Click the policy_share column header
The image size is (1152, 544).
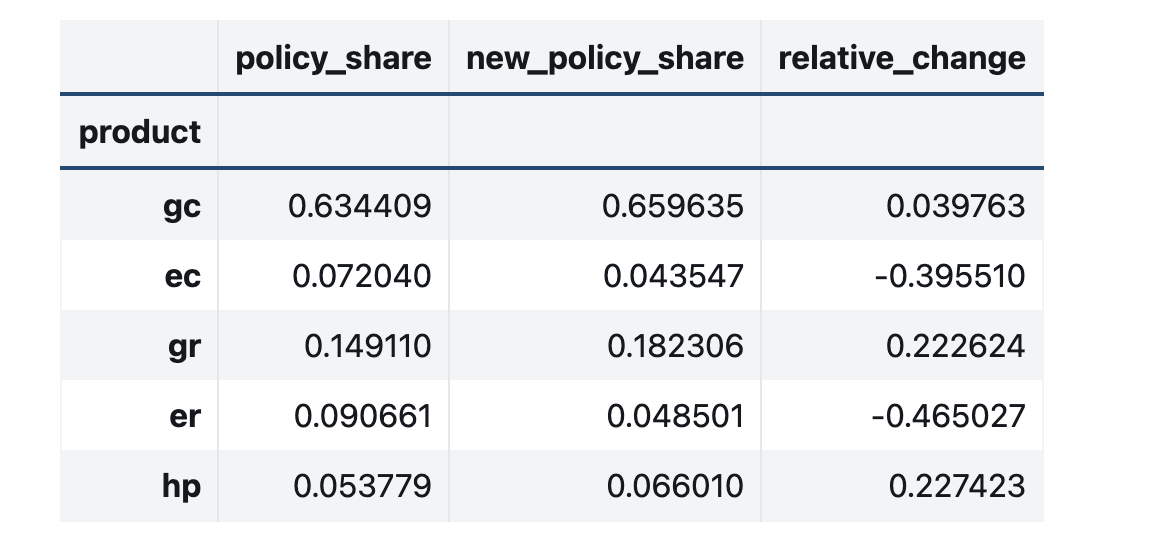tap(333, 58)
